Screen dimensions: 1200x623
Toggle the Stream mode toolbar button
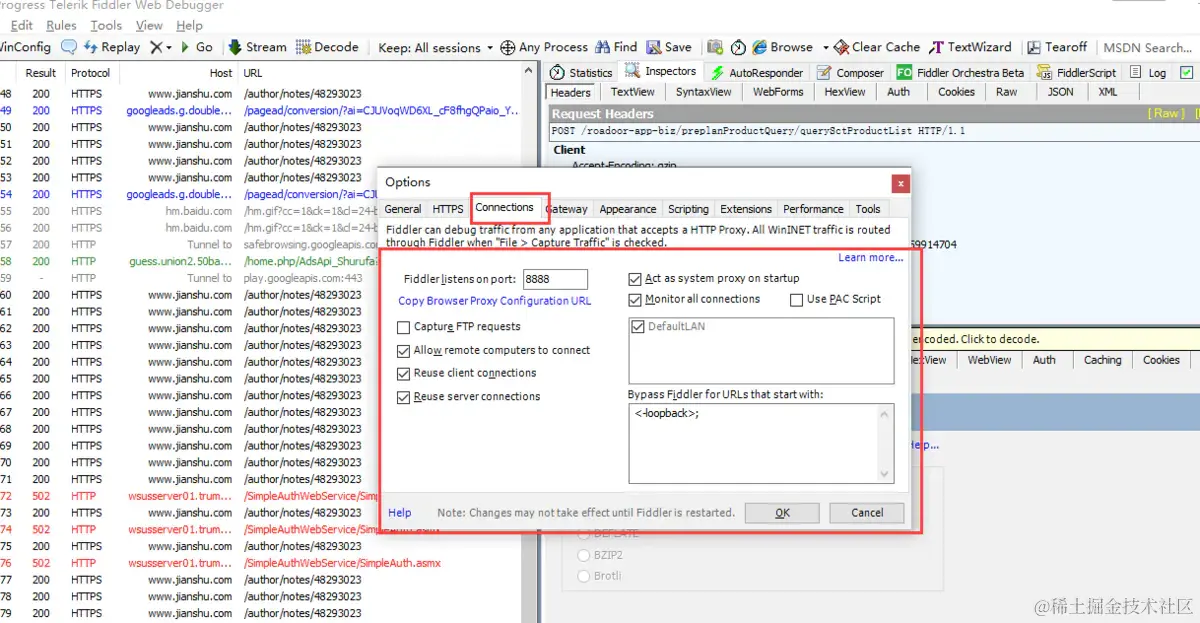(x=258, y=47)
